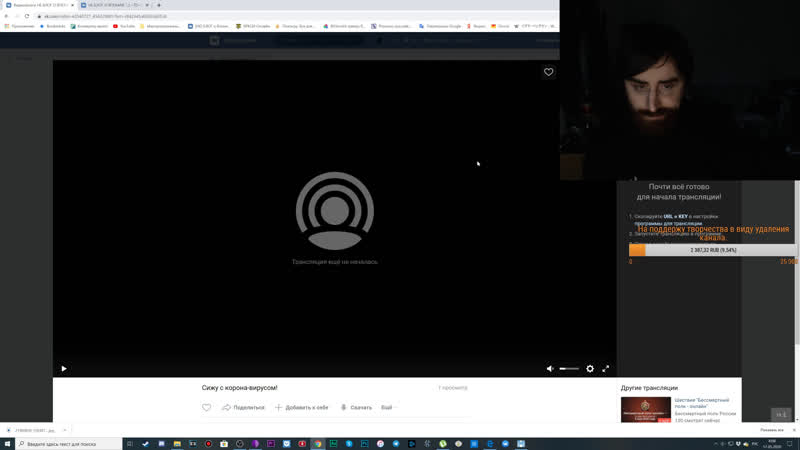Open Microsoft Edge from the taskbar
800x450 pixels.
(x=490, y=444)
